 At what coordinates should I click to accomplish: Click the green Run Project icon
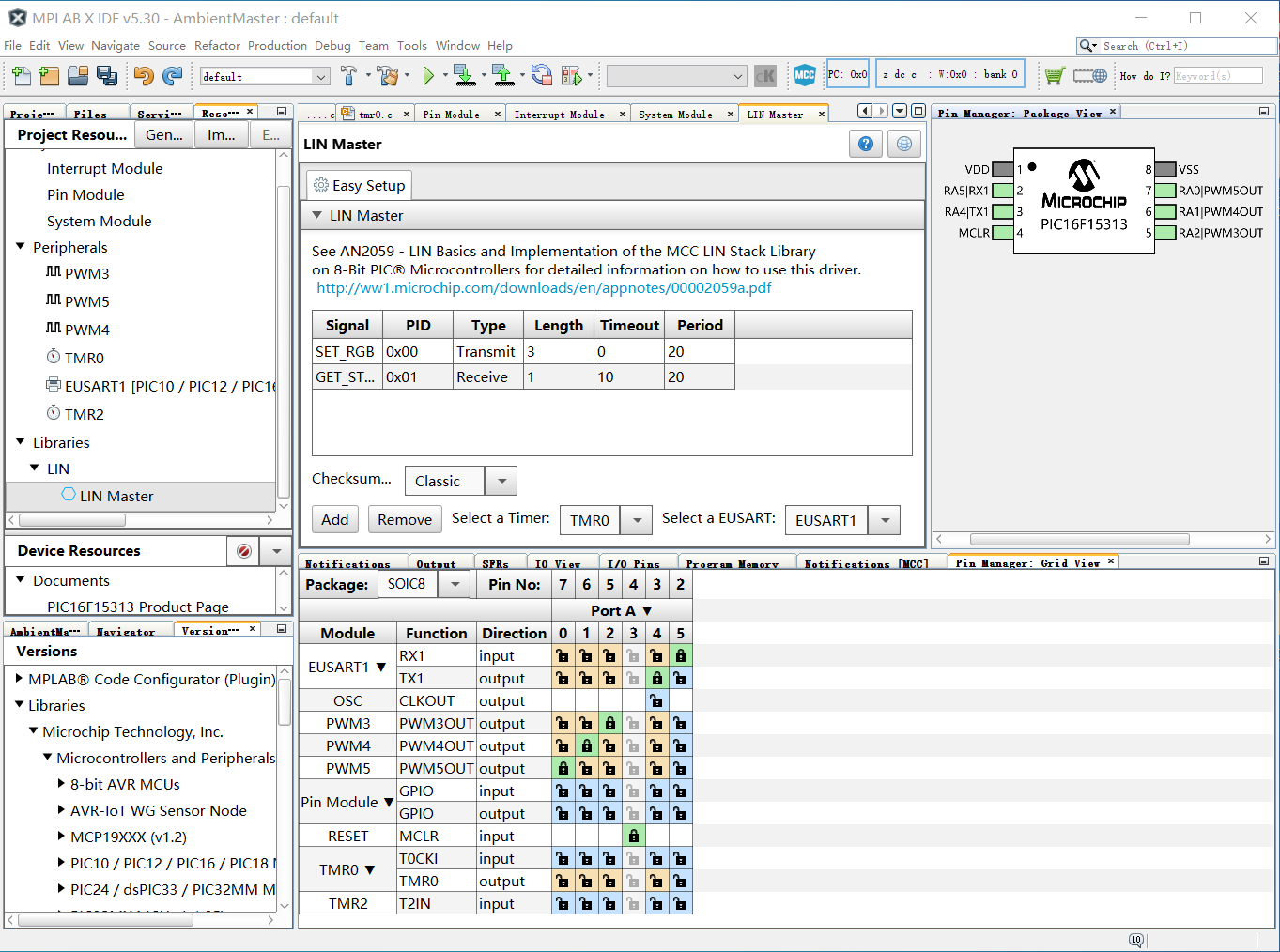[x=428, y=76]
